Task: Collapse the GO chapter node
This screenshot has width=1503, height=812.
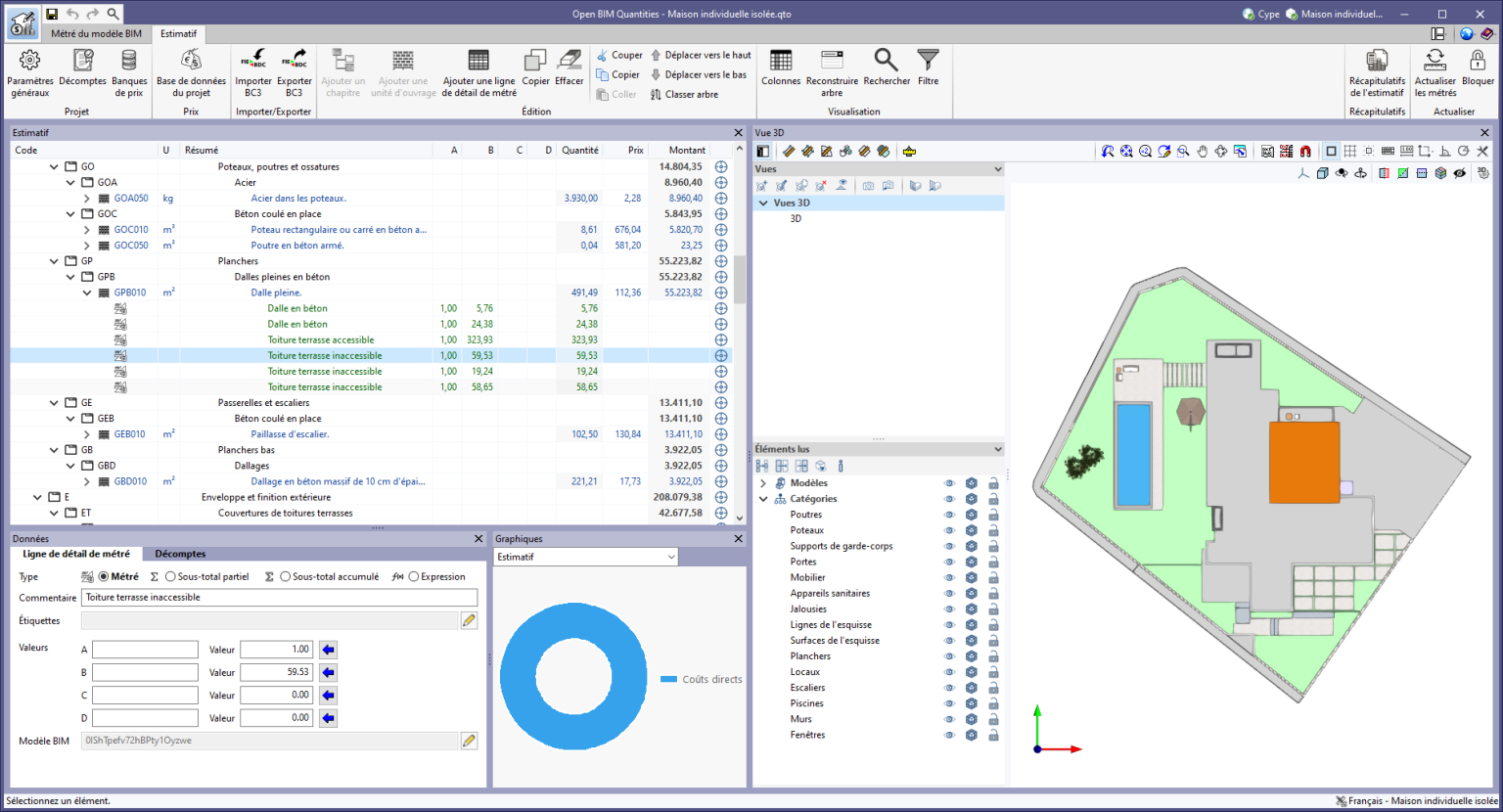Action: 54,166
